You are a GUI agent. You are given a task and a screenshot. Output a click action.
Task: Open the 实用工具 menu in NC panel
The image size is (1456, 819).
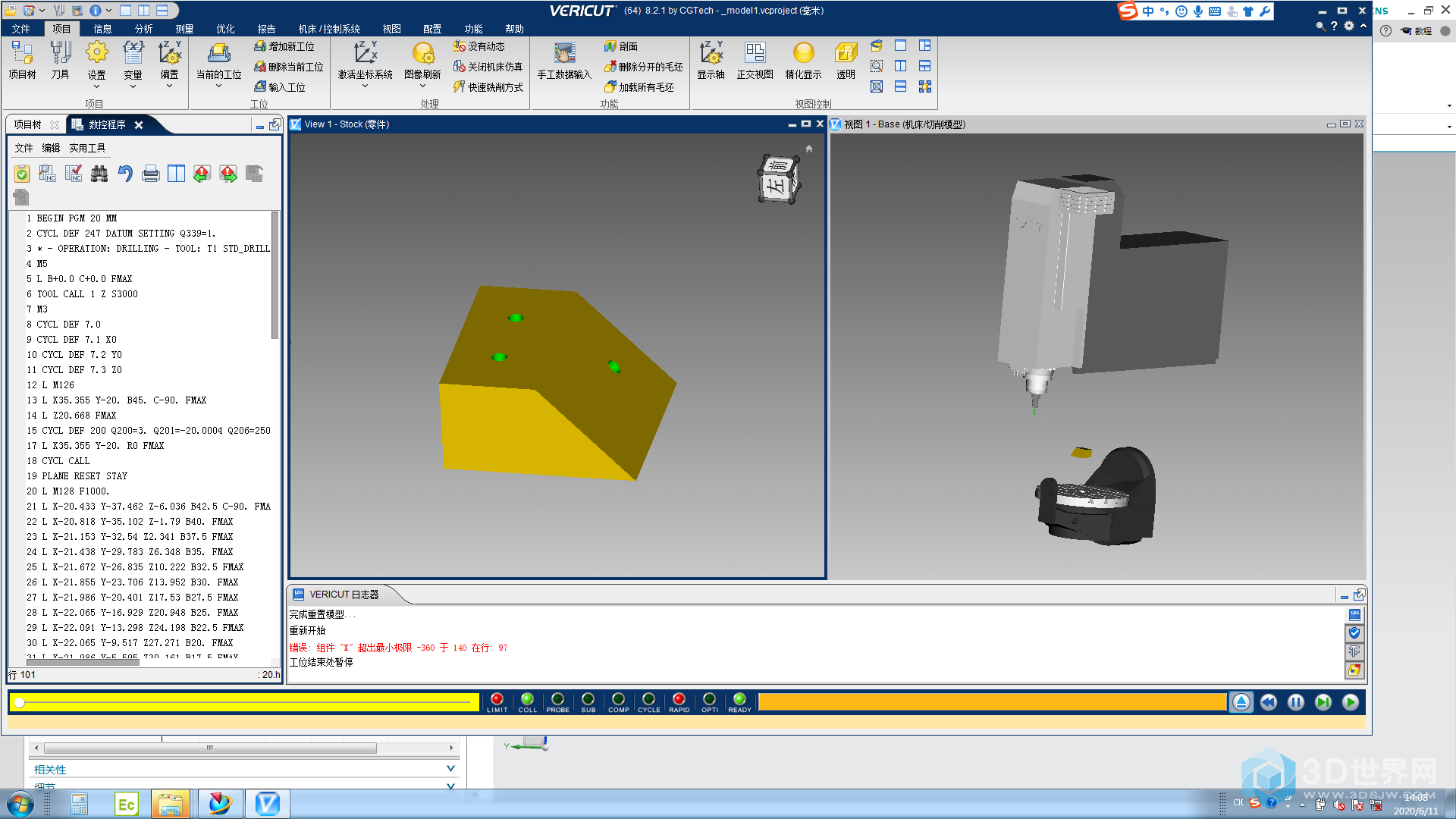[x=87, y=148]
